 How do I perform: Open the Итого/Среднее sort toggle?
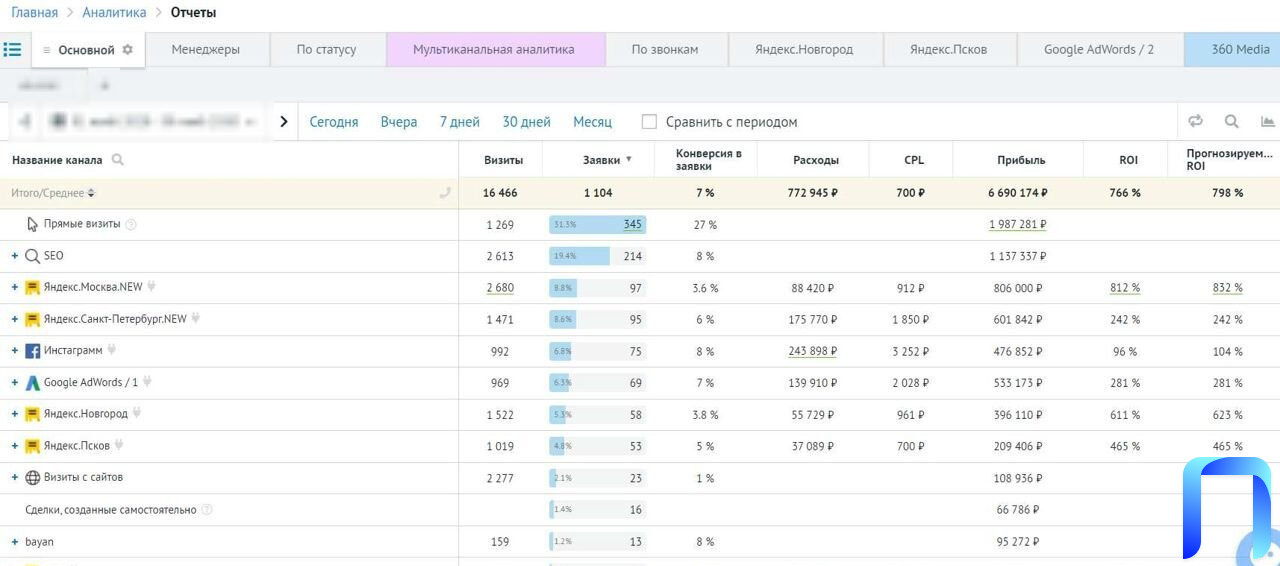click(x=92, y=193)
